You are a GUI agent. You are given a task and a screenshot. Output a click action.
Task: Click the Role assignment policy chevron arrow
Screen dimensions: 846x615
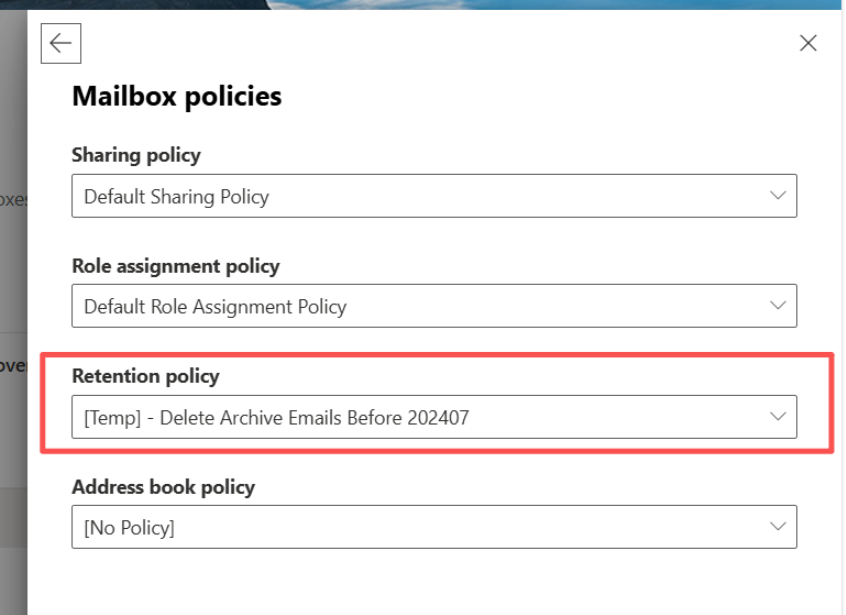point(778,305)
